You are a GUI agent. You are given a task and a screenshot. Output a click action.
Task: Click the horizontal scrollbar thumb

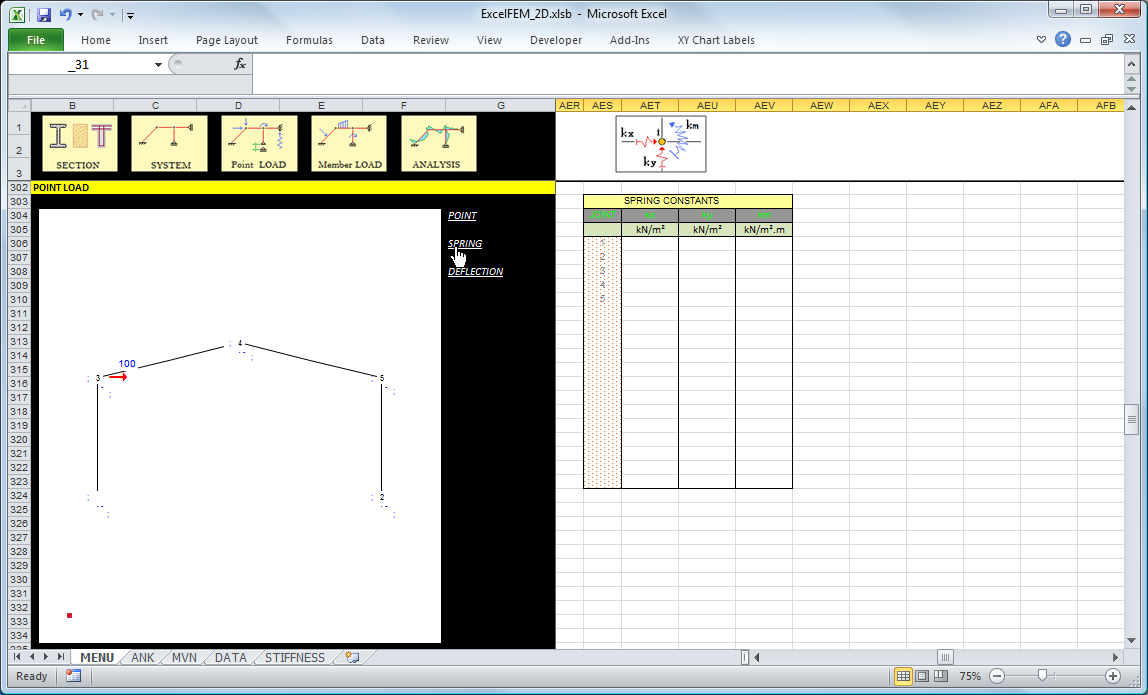(x=945, y=658)
